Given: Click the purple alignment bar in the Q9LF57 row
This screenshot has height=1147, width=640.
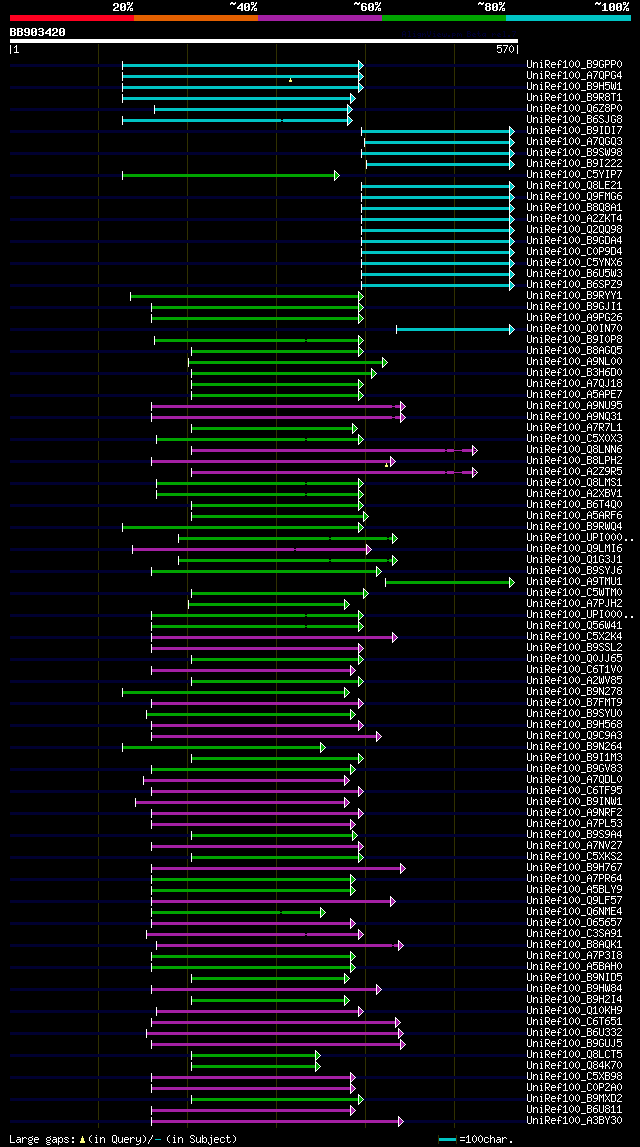Looking at the screenshot, I should [274, 901].
